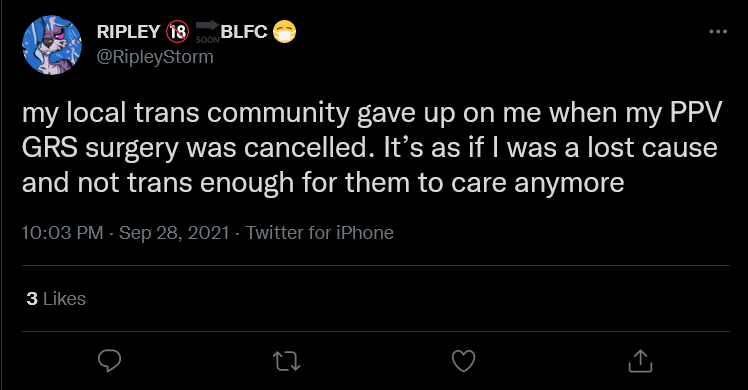Image resolution: width=748 pixels, height=390 pixels.
Task: Click the tweet's first line about trans community
Action: (372, 114)
